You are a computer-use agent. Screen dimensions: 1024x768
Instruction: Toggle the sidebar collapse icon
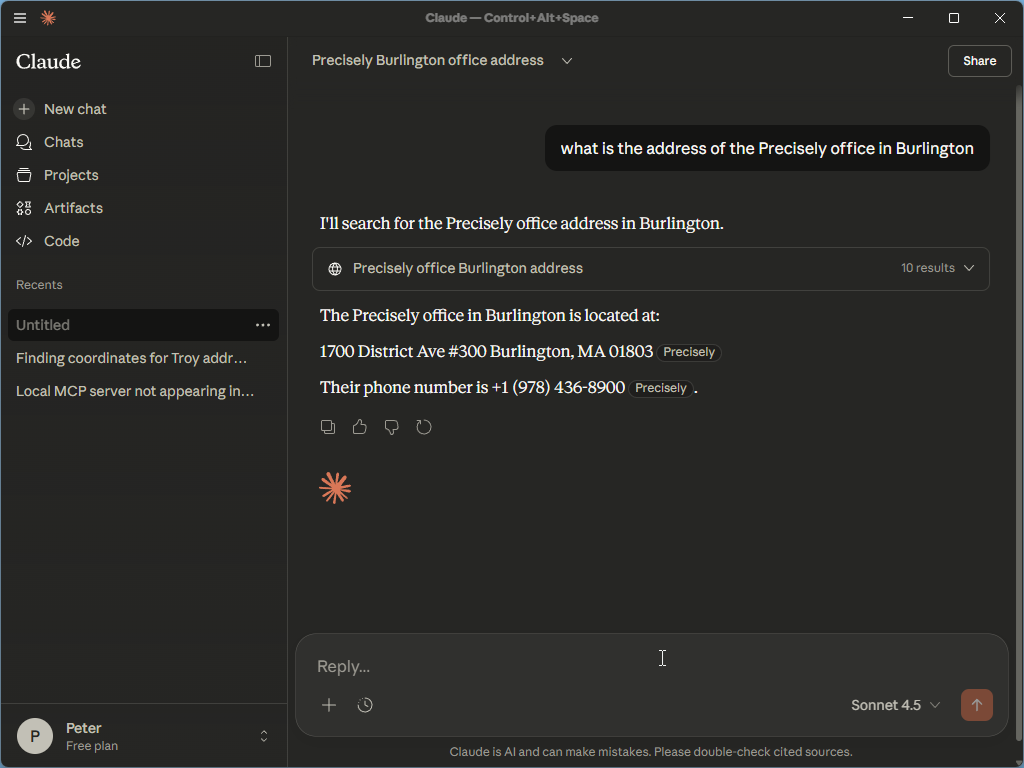tap(263, 61)
